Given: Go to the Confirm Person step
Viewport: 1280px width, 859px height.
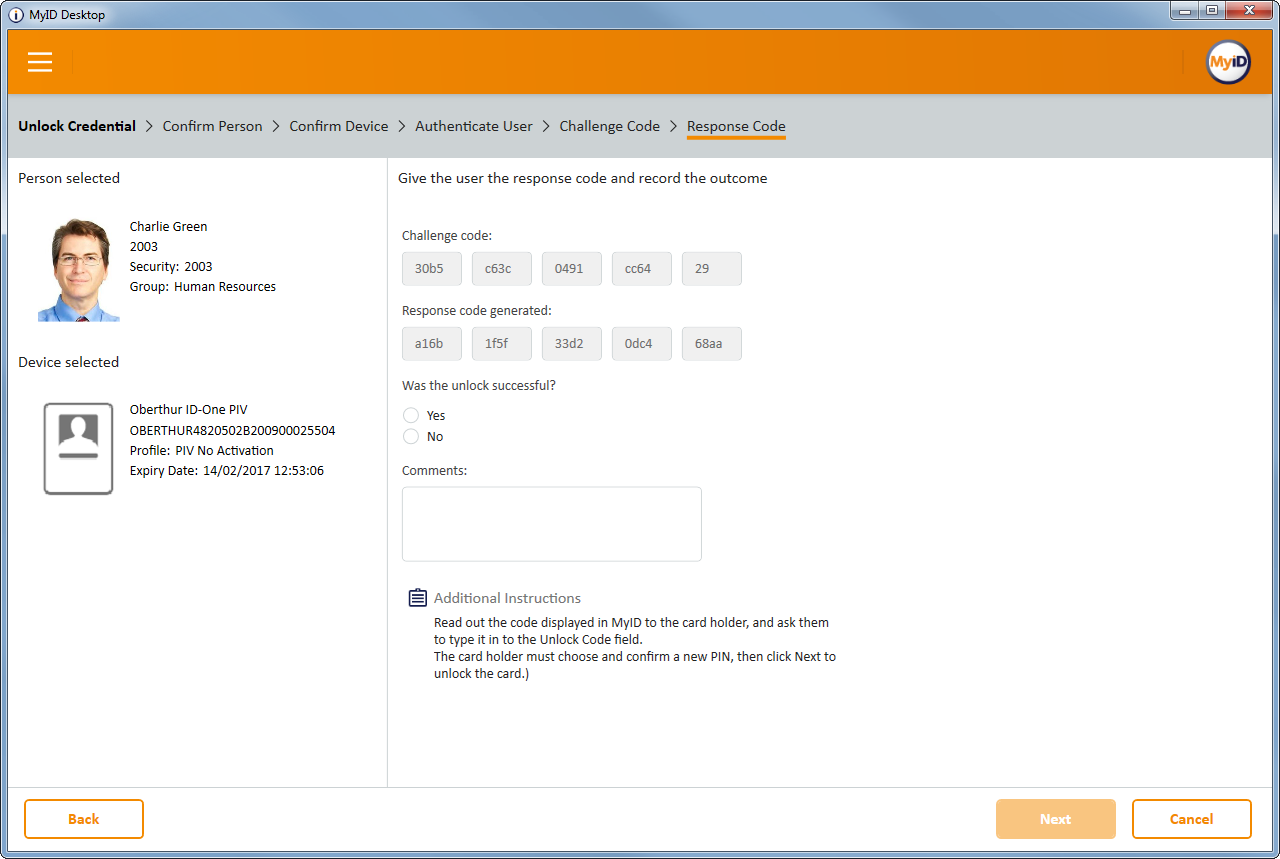Looking at the screenshot, I should pyautogui.click(x=212, y=126).
